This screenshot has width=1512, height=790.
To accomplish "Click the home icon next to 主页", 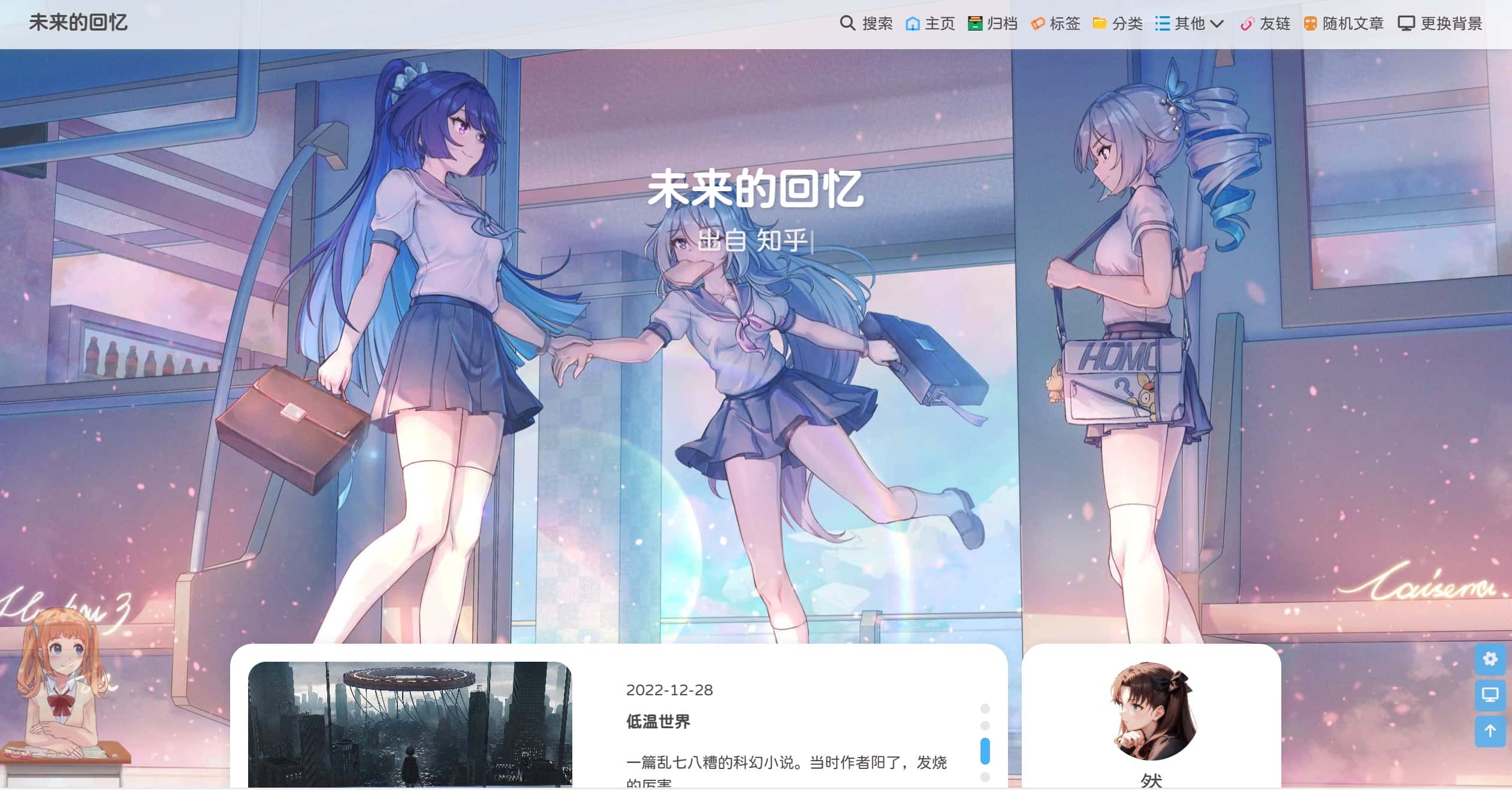I will pyautogui.click(x=912, y=24).
